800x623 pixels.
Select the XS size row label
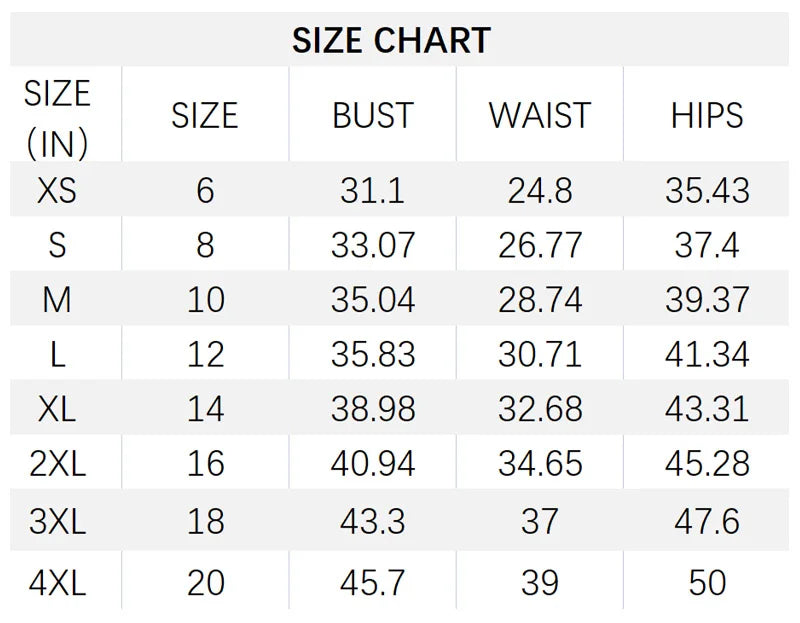57,190
